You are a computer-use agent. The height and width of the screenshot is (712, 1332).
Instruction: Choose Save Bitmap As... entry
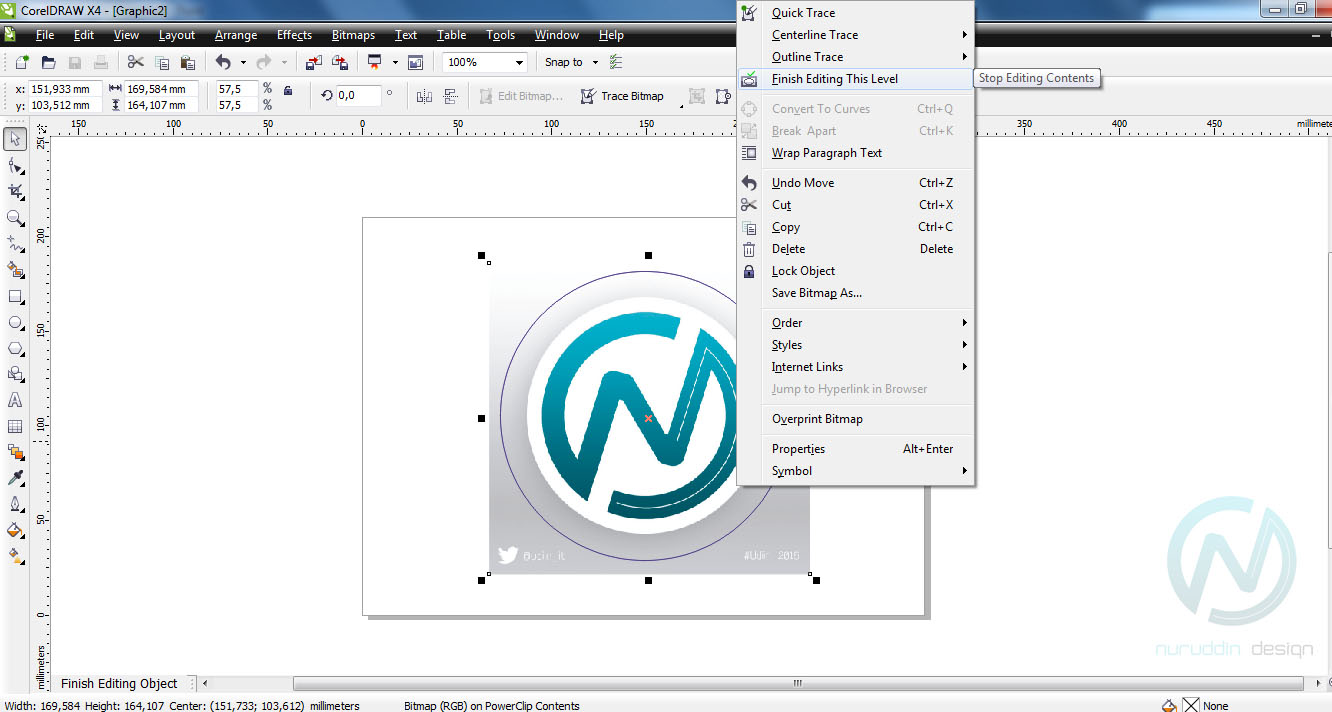(855, 293)
